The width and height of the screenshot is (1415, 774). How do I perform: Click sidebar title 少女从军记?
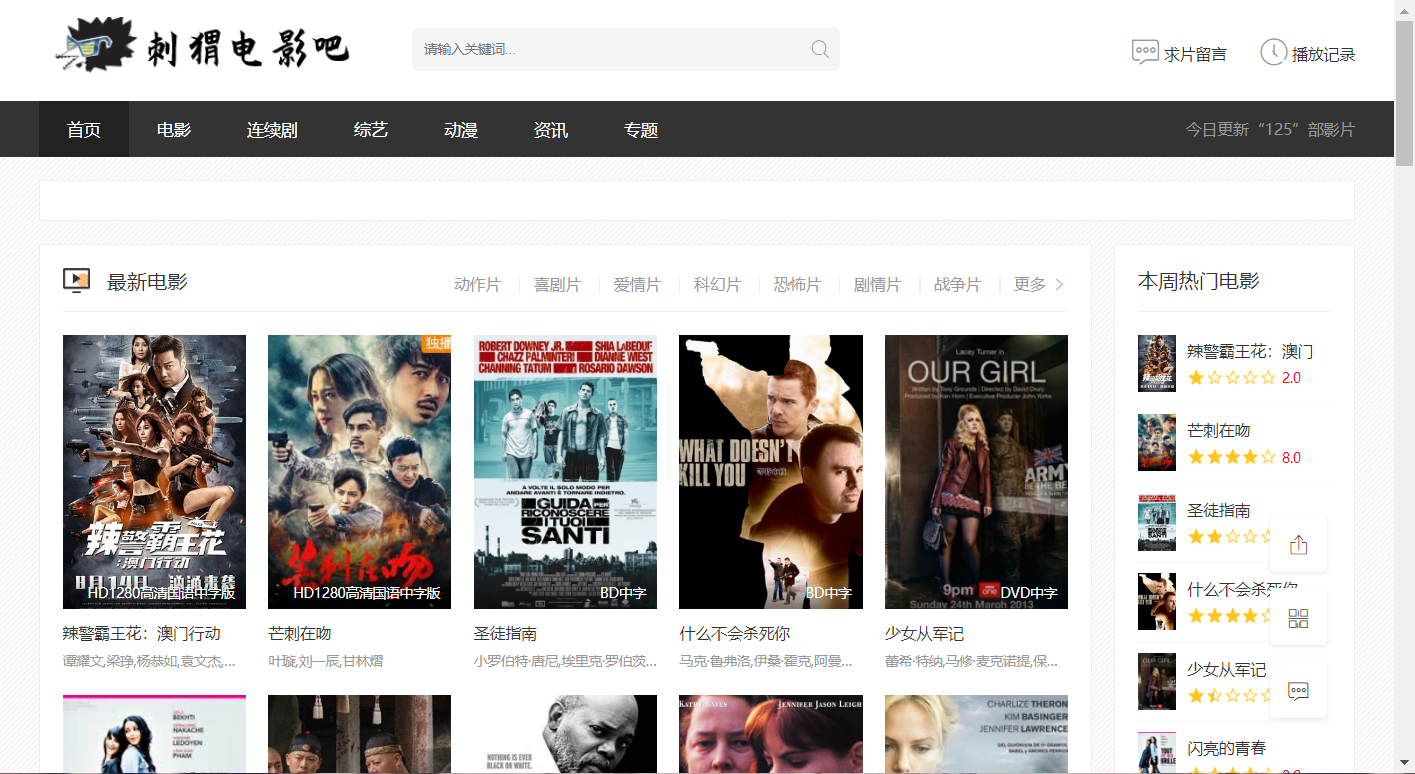[1227, 670]
